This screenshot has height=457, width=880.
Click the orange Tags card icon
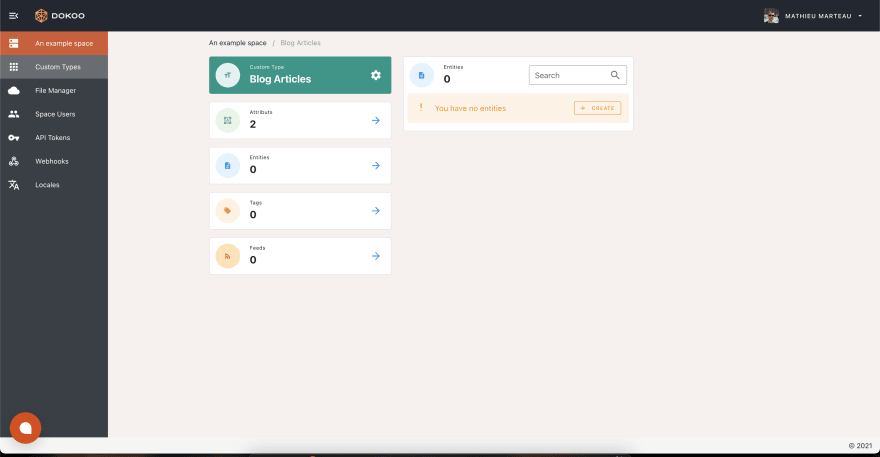(228, 211)
